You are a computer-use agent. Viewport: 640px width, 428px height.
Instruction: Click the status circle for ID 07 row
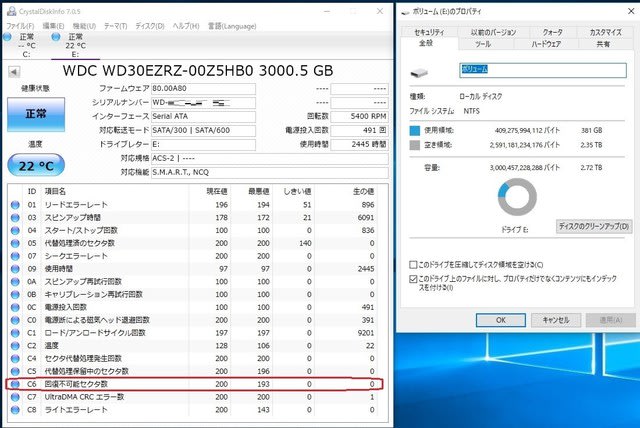(15, 256)
